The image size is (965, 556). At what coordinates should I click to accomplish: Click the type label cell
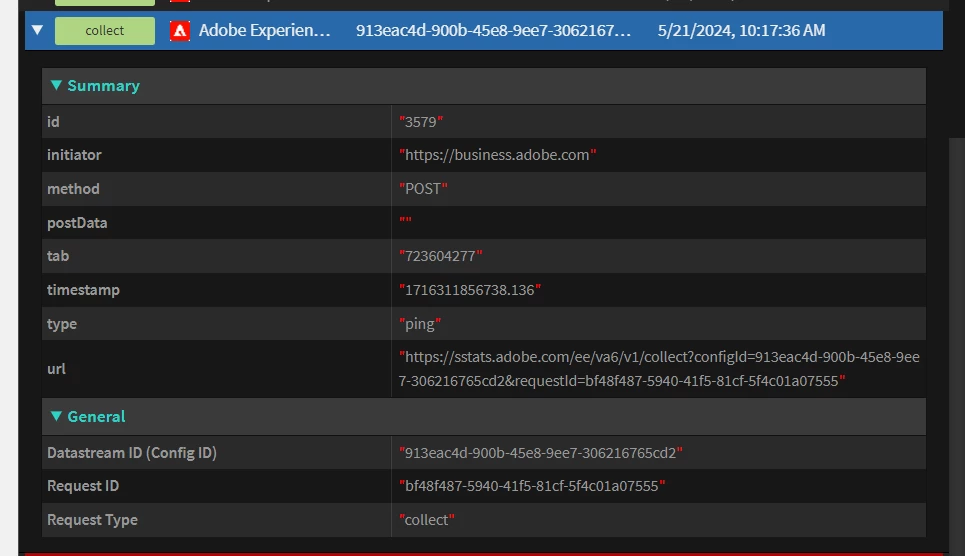pos(217,324)
